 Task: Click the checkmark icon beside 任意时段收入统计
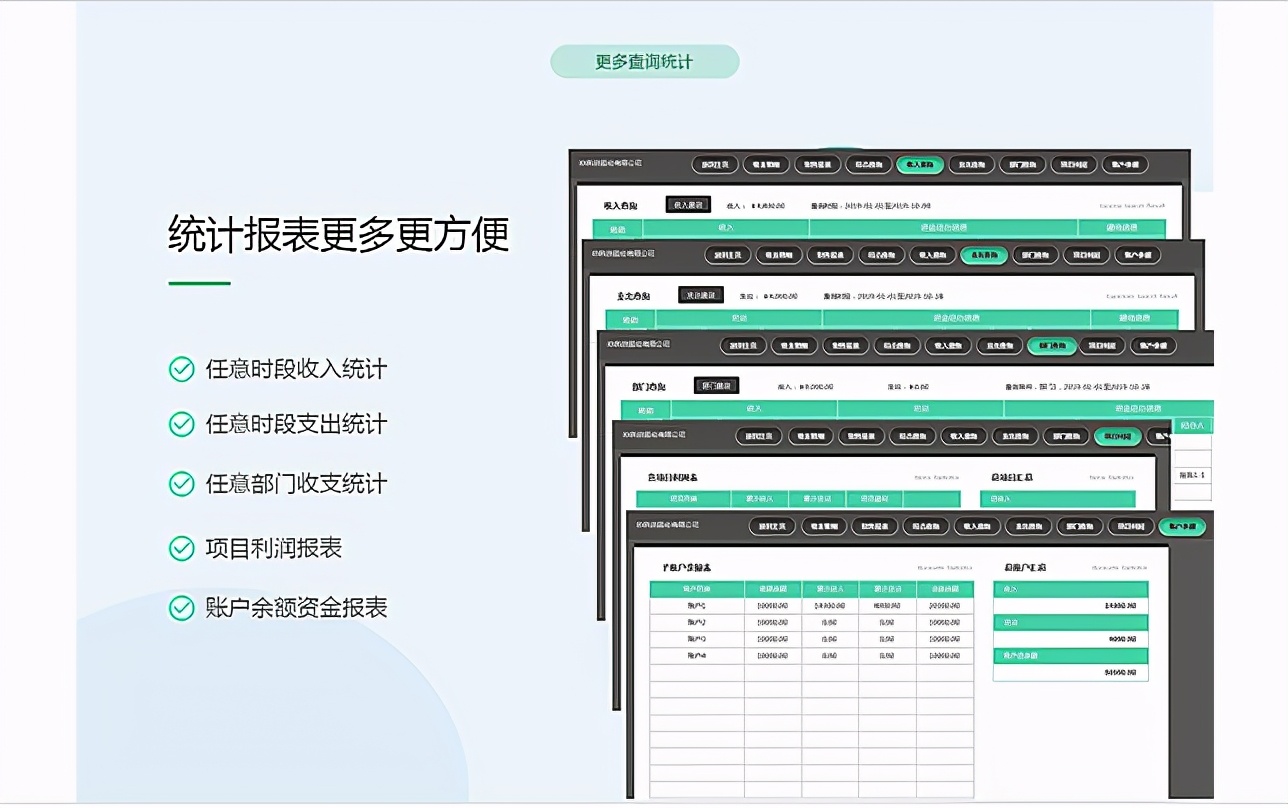click(181, 369)
